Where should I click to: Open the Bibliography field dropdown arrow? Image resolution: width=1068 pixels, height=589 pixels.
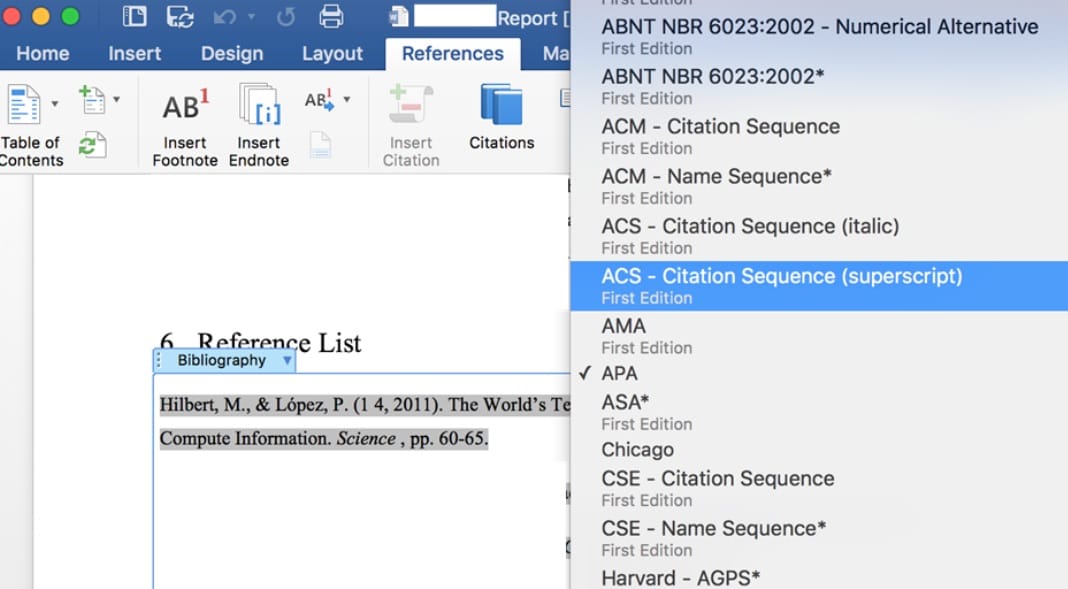[287, 360]
